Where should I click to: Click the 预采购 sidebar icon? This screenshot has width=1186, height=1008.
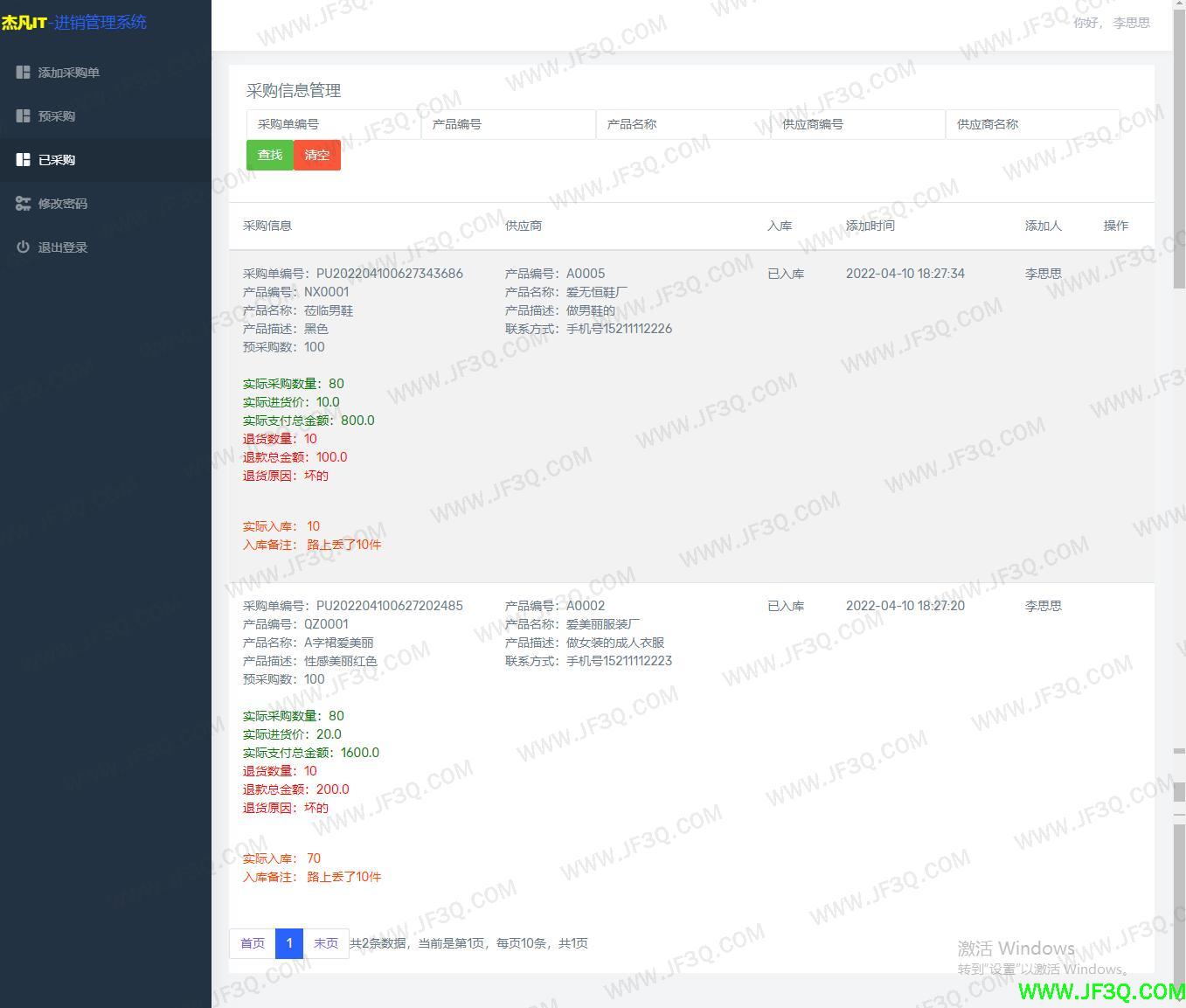point(24,116)
